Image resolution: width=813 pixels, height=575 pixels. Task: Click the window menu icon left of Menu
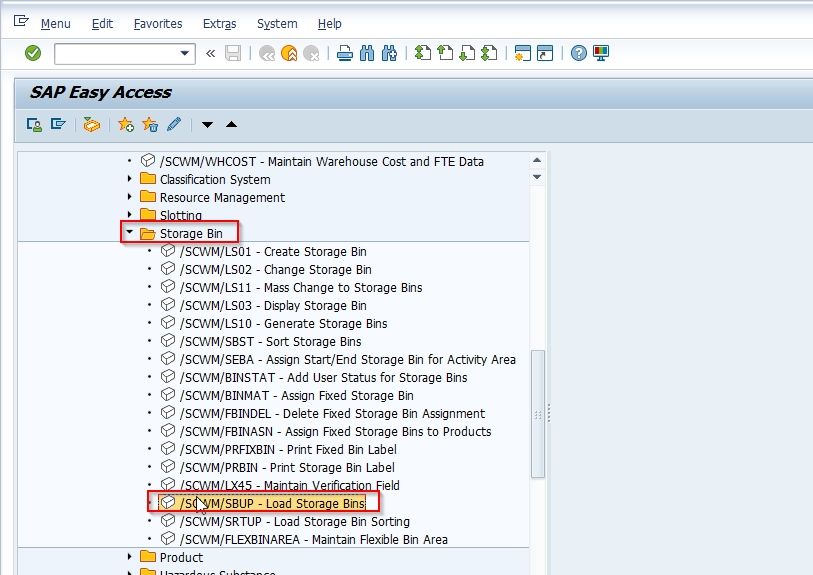point(21,21)
